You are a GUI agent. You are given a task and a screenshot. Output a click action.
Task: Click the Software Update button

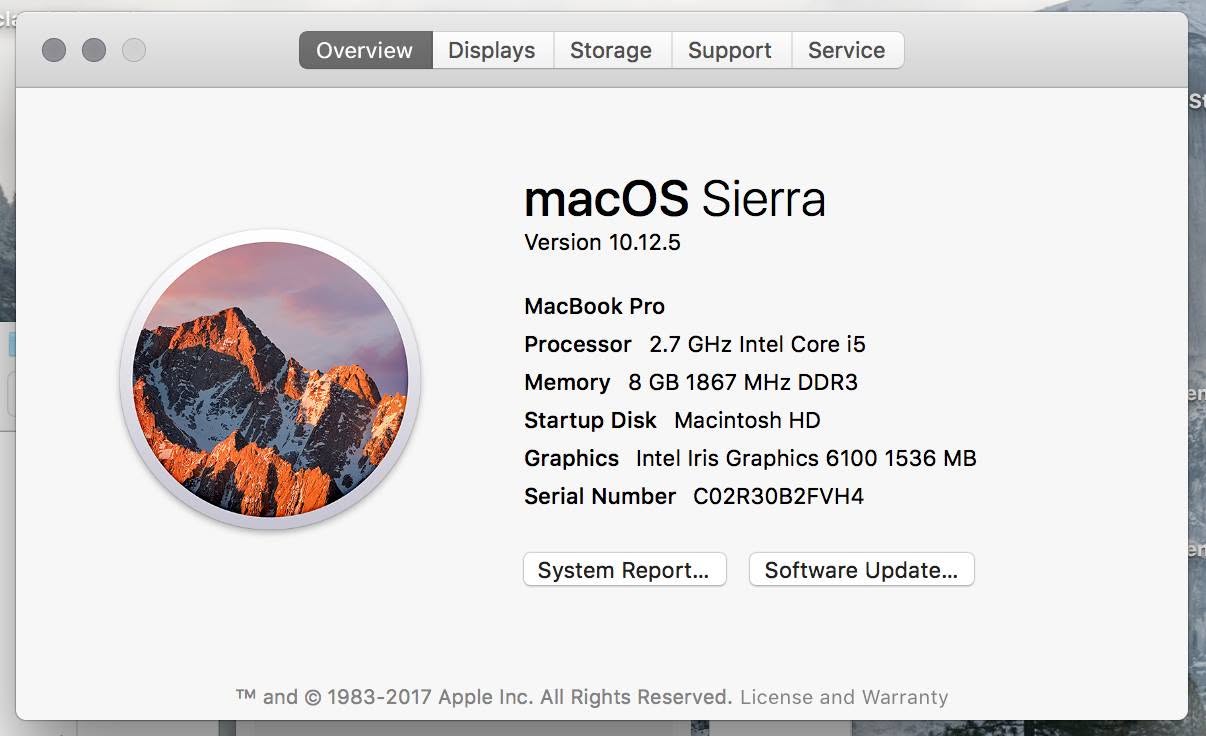pyautogui.click(x=861, y=570)
